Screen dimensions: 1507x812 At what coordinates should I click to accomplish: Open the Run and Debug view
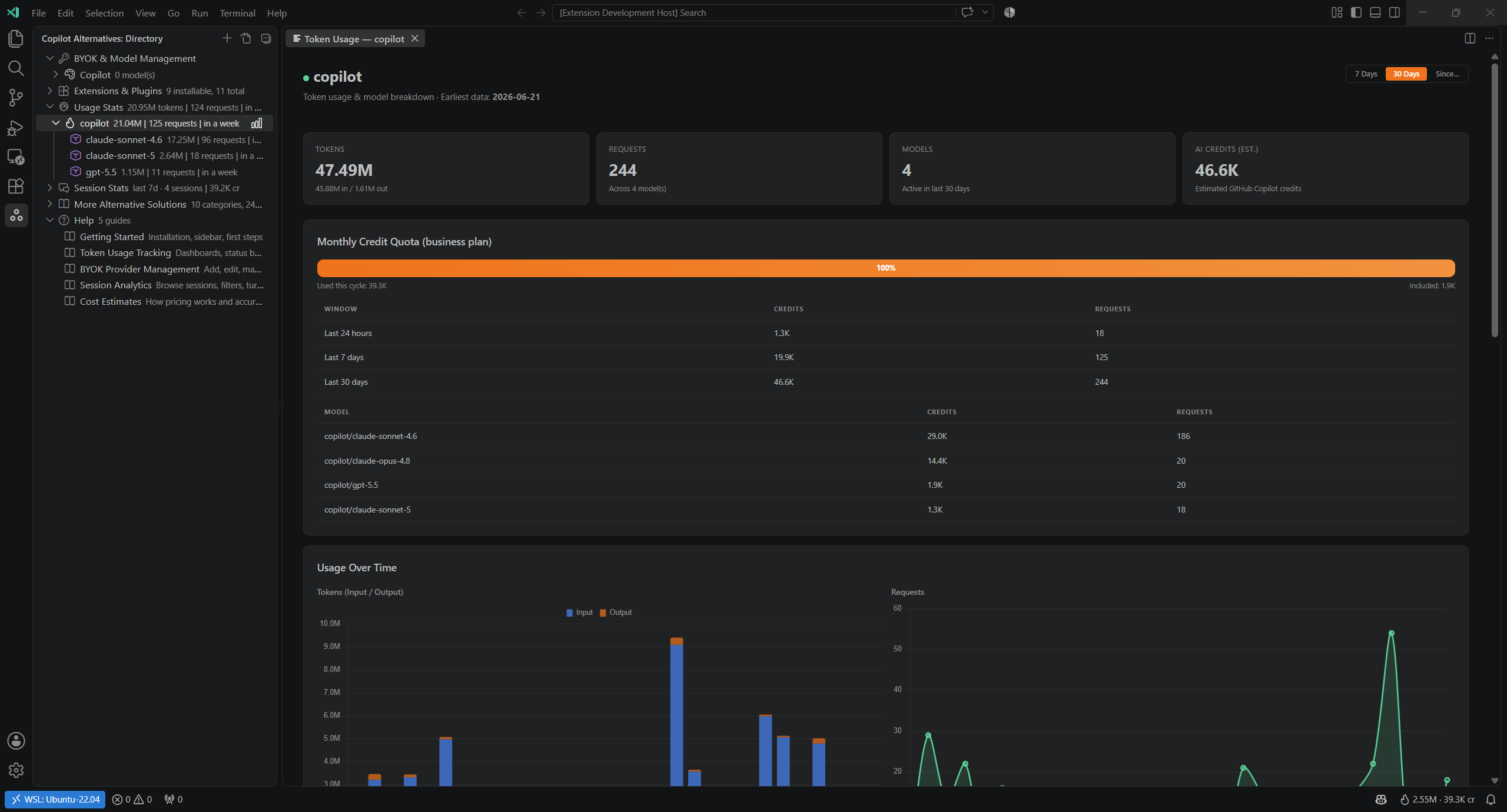[16, 128]
